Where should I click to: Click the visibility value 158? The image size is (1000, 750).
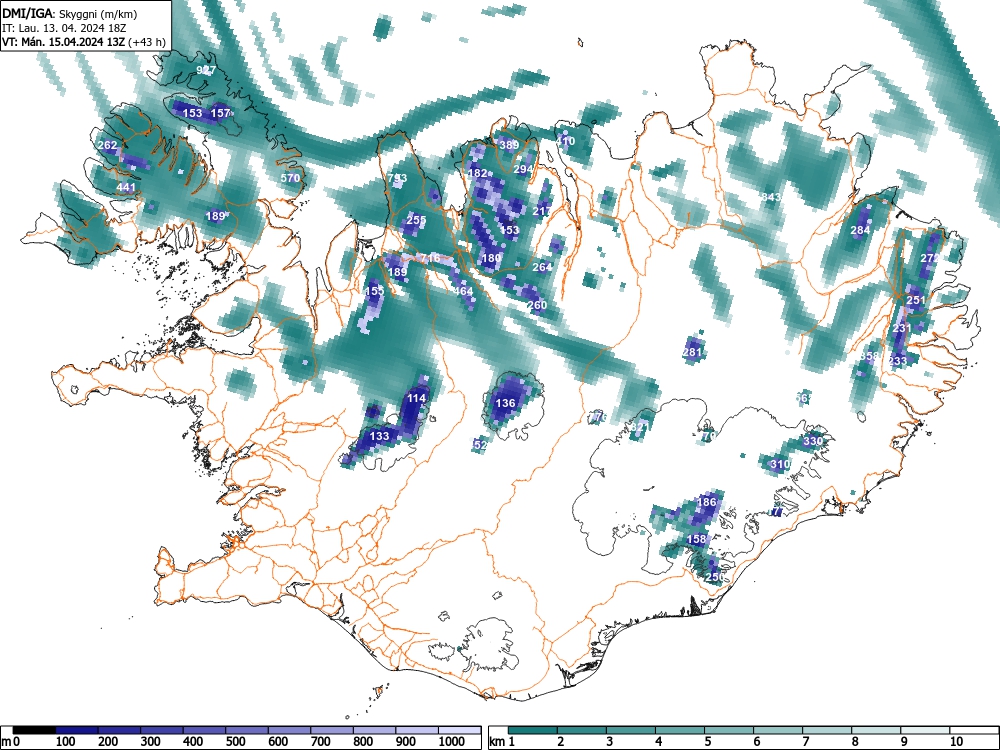click(x=696, y=539)
